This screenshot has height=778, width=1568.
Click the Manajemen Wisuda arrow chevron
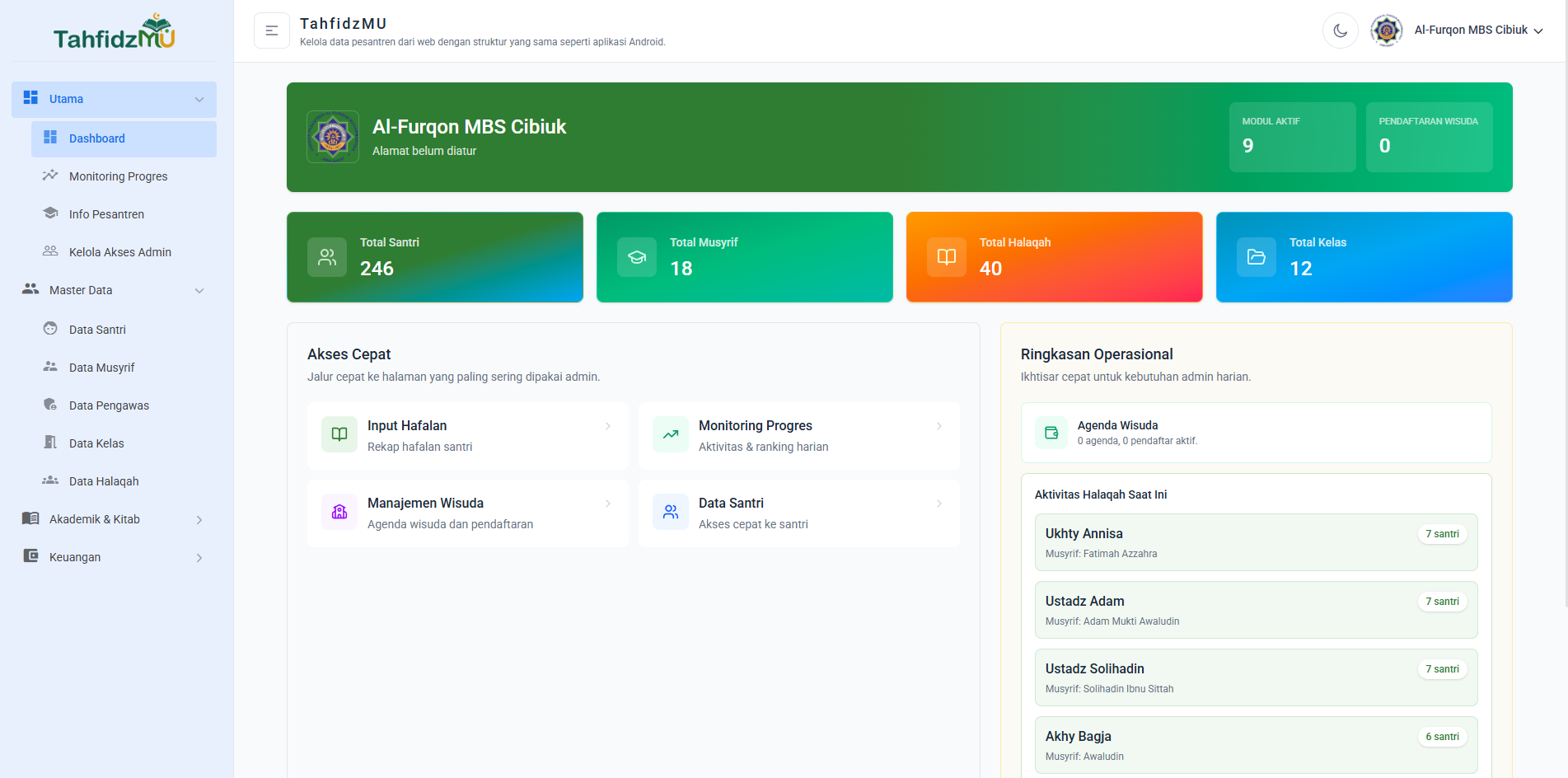pyautogui.click(x=608, y=504)
